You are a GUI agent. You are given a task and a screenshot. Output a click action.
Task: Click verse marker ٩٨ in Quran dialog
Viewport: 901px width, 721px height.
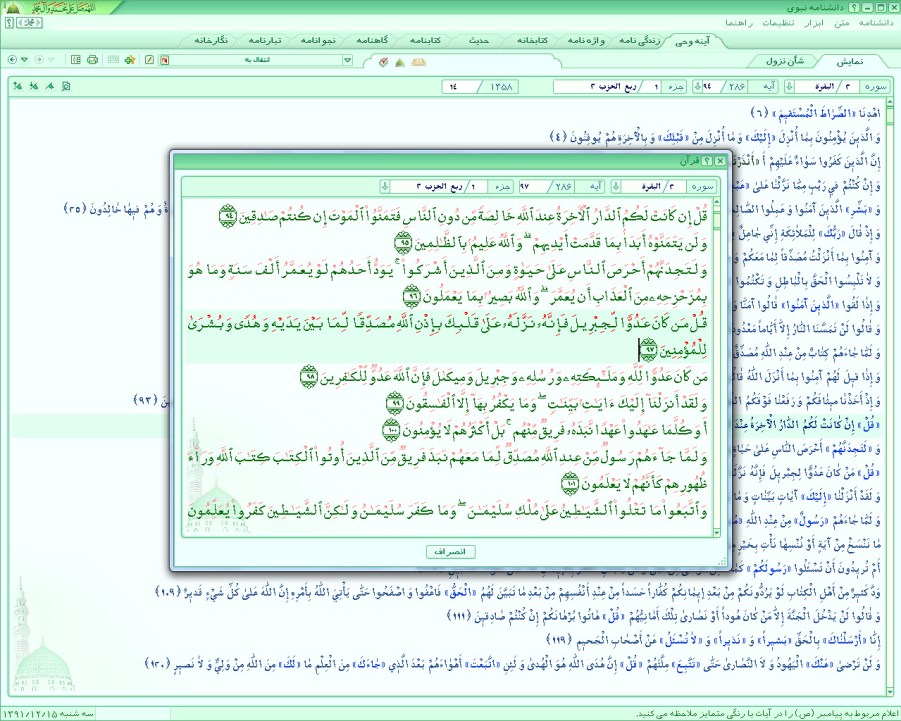pos(309,377)
